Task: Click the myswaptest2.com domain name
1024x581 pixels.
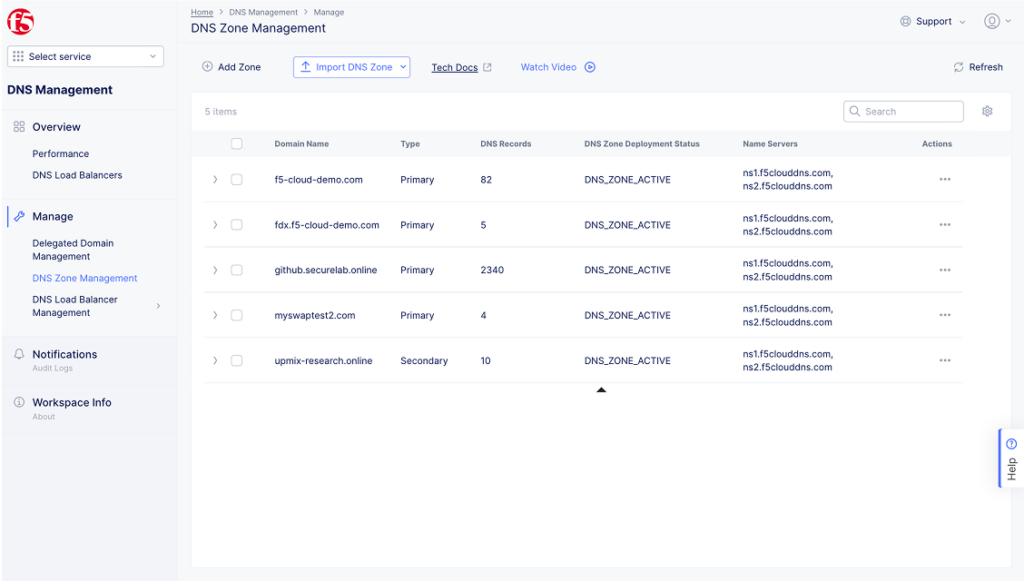Action: click(x=315, y=315)
